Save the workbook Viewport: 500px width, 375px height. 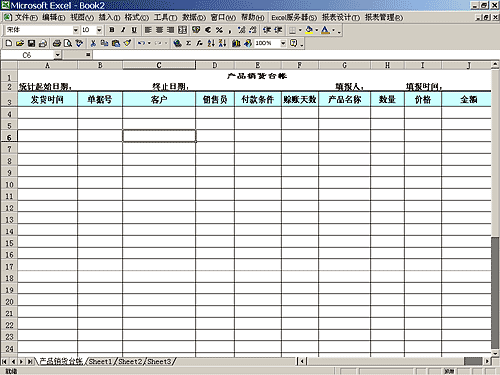tap(31, 43)
